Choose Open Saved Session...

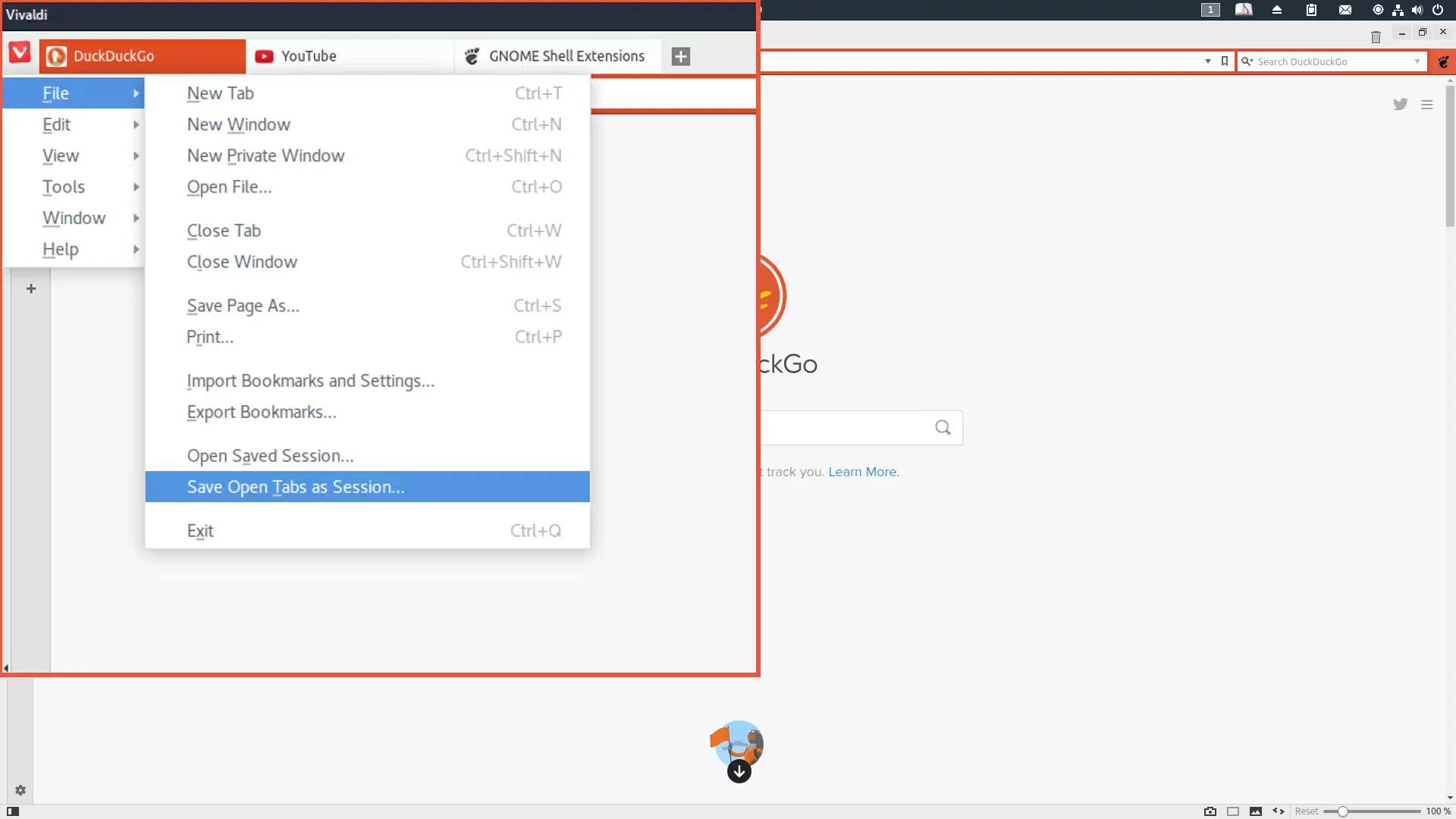pos(367,456)
